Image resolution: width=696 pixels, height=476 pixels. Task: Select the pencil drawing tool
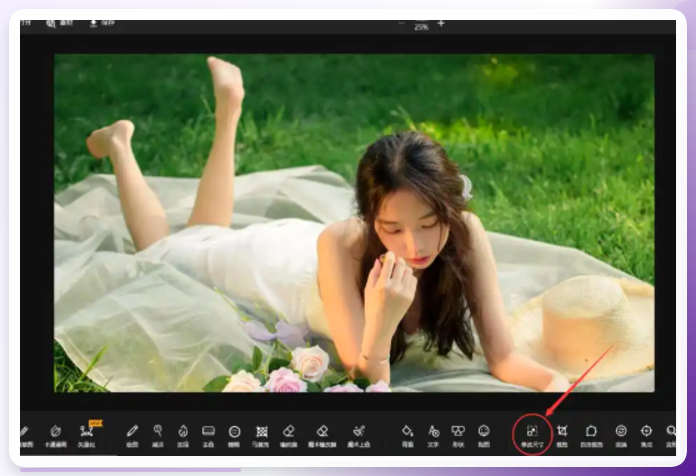click(132, 436)
